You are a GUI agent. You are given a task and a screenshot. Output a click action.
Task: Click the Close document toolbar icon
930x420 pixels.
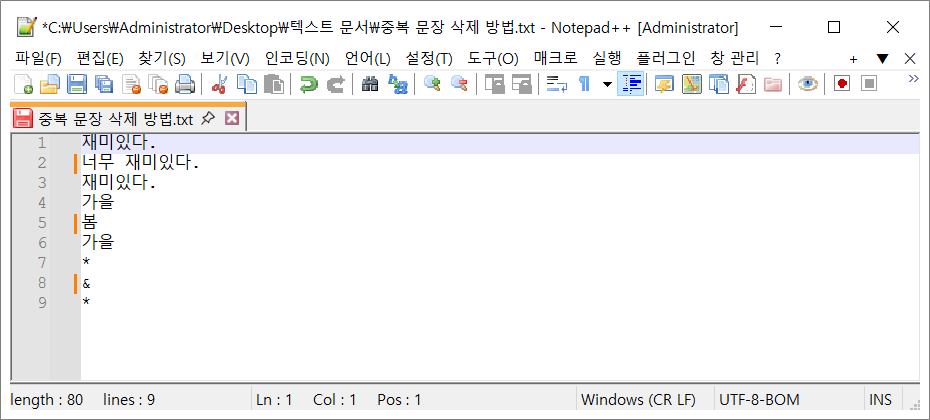coord(131,84)
